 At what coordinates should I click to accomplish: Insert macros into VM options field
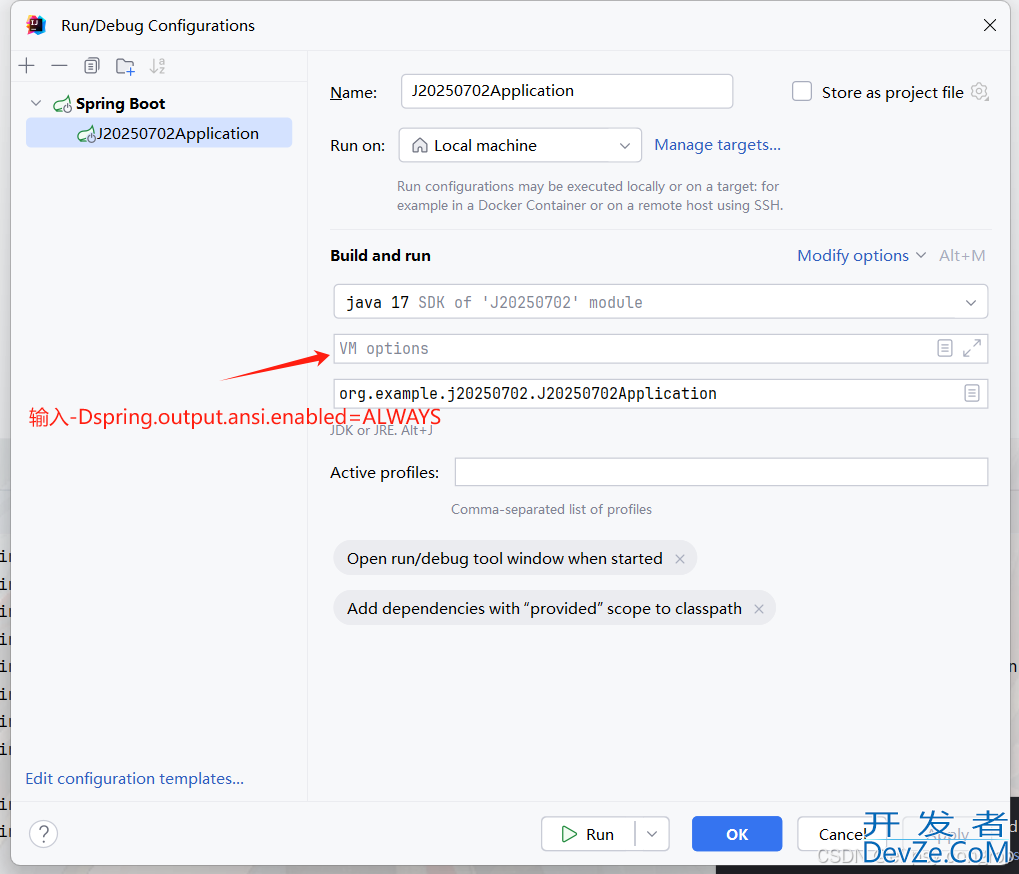tap(945, 348)
